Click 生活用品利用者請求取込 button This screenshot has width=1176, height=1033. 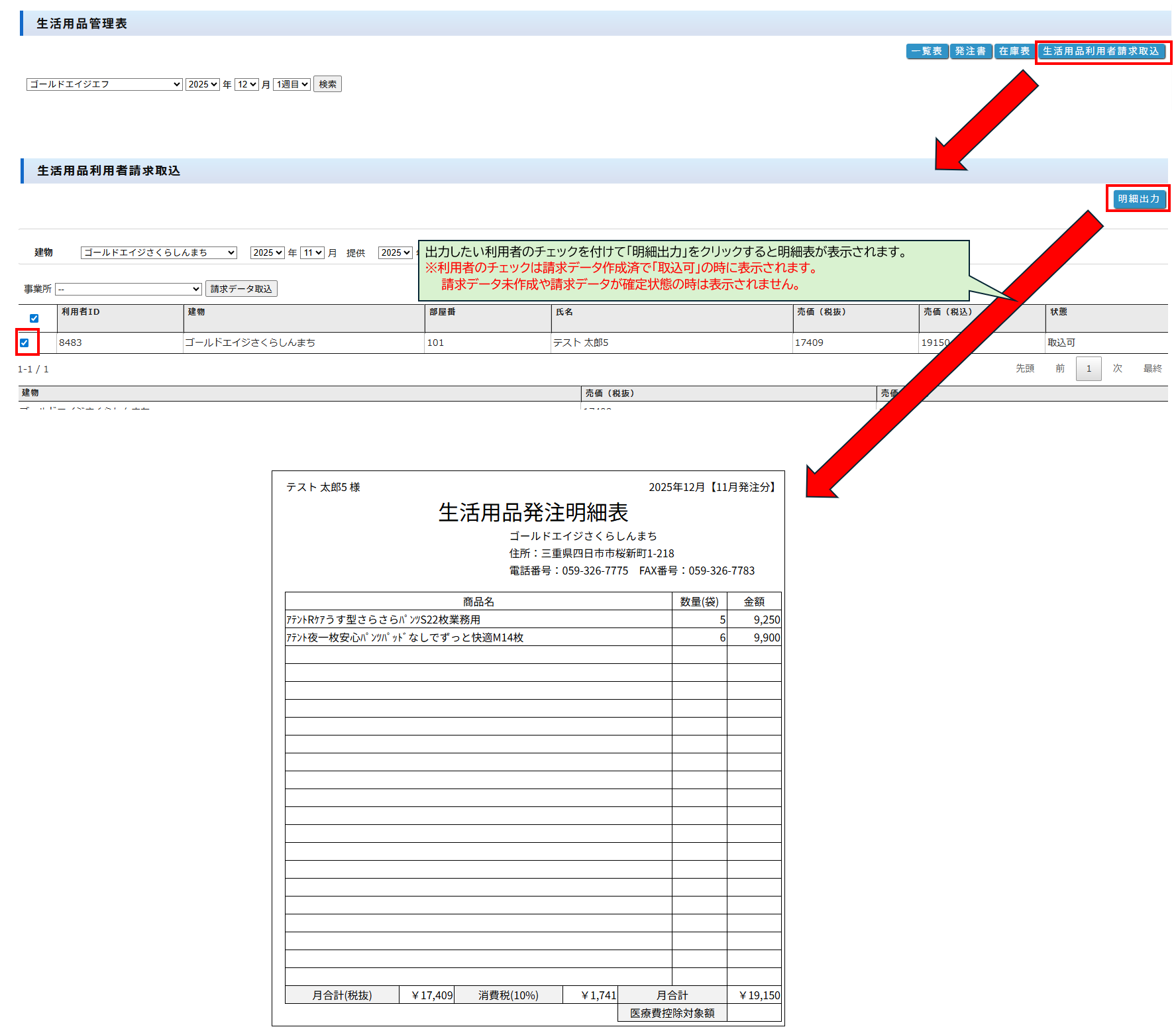pos(1100,51)
